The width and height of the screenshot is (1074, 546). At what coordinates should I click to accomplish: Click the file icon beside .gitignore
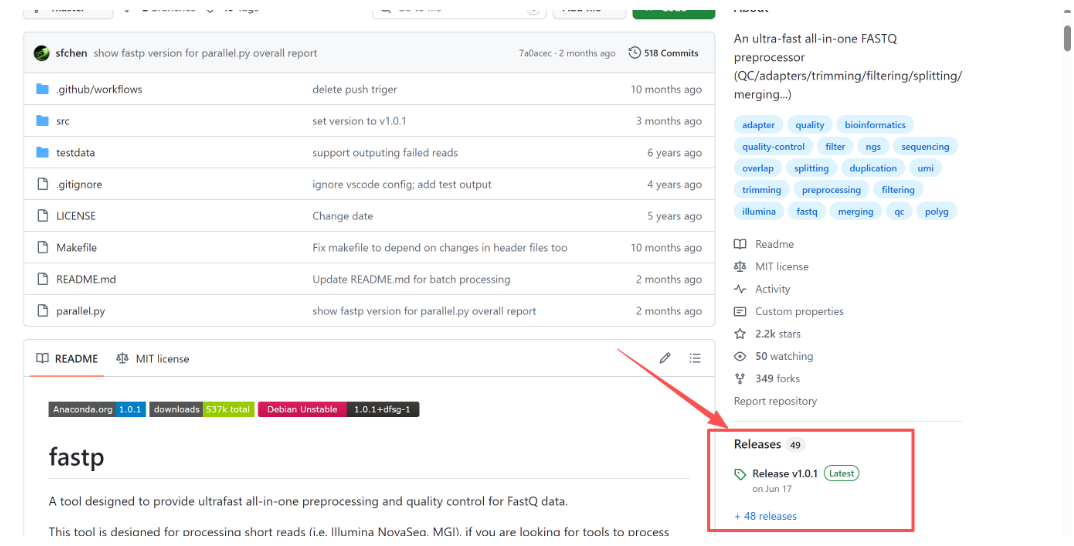[42, 184]
